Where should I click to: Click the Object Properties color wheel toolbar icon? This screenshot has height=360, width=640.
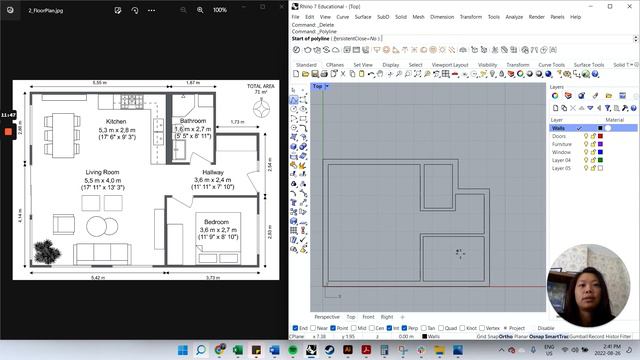520,74
